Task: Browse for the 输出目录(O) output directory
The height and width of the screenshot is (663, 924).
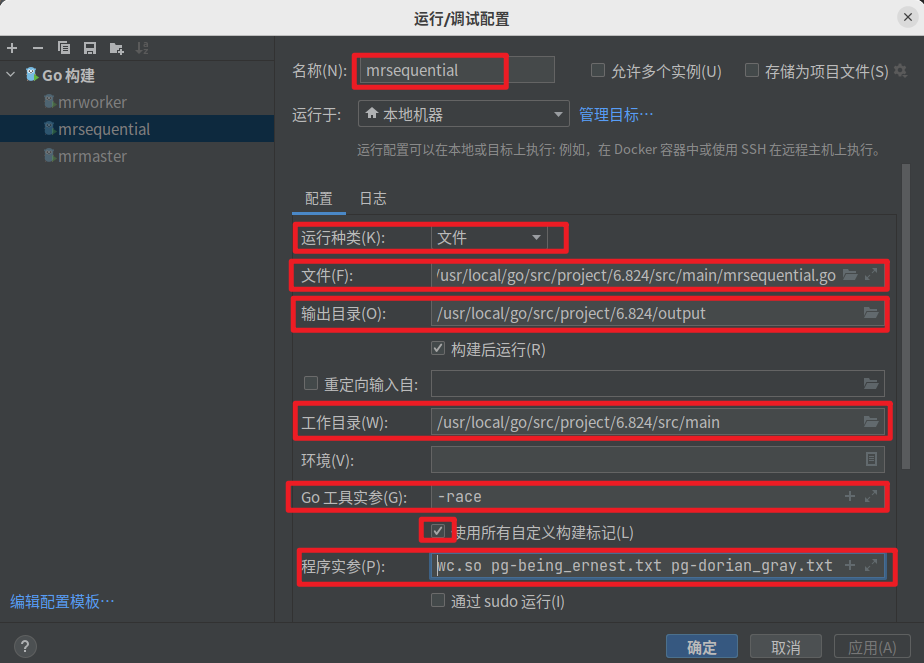Action: 869,313
